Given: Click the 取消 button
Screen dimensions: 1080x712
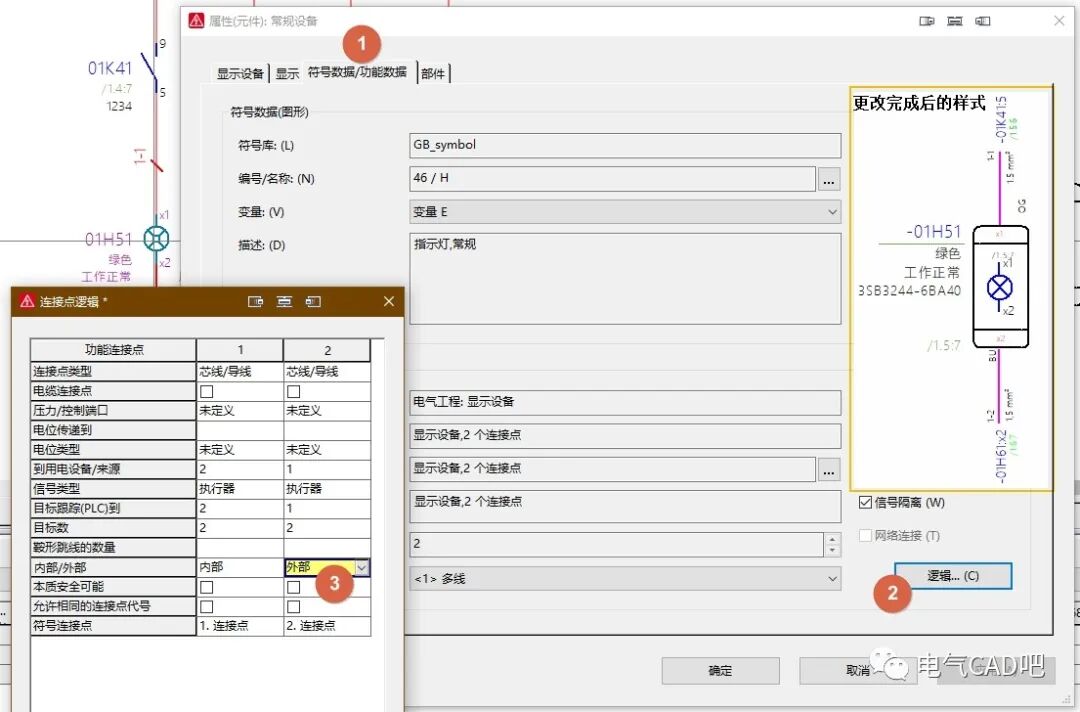Looking at the screenshot, I should [x=858, y=671].
